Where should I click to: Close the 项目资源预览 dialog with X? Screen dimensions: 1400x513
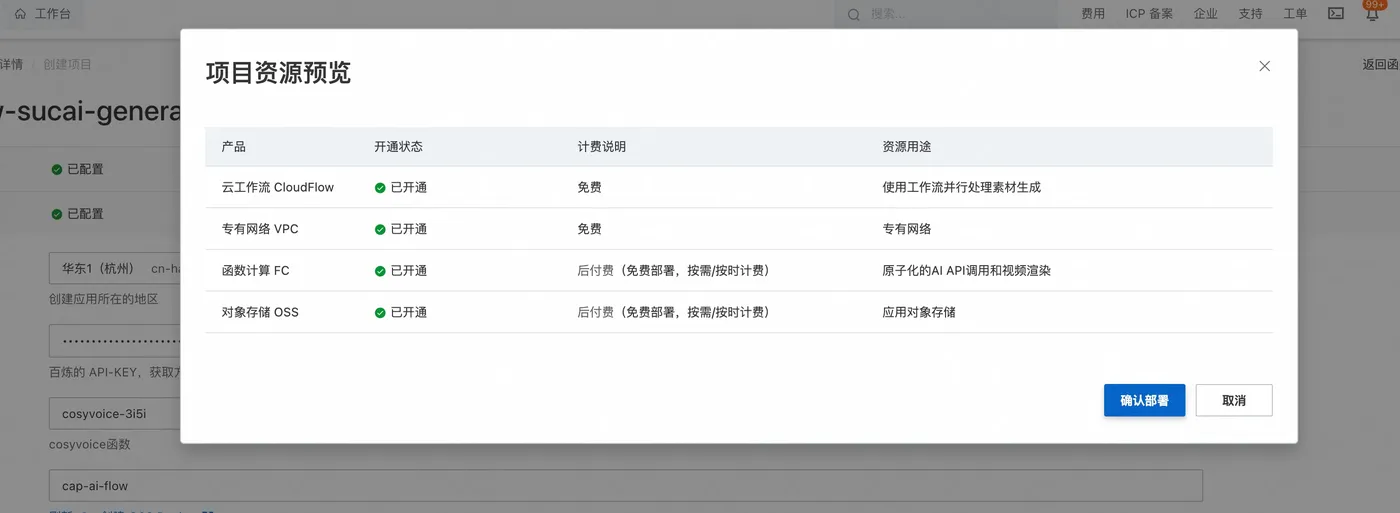1264,66
